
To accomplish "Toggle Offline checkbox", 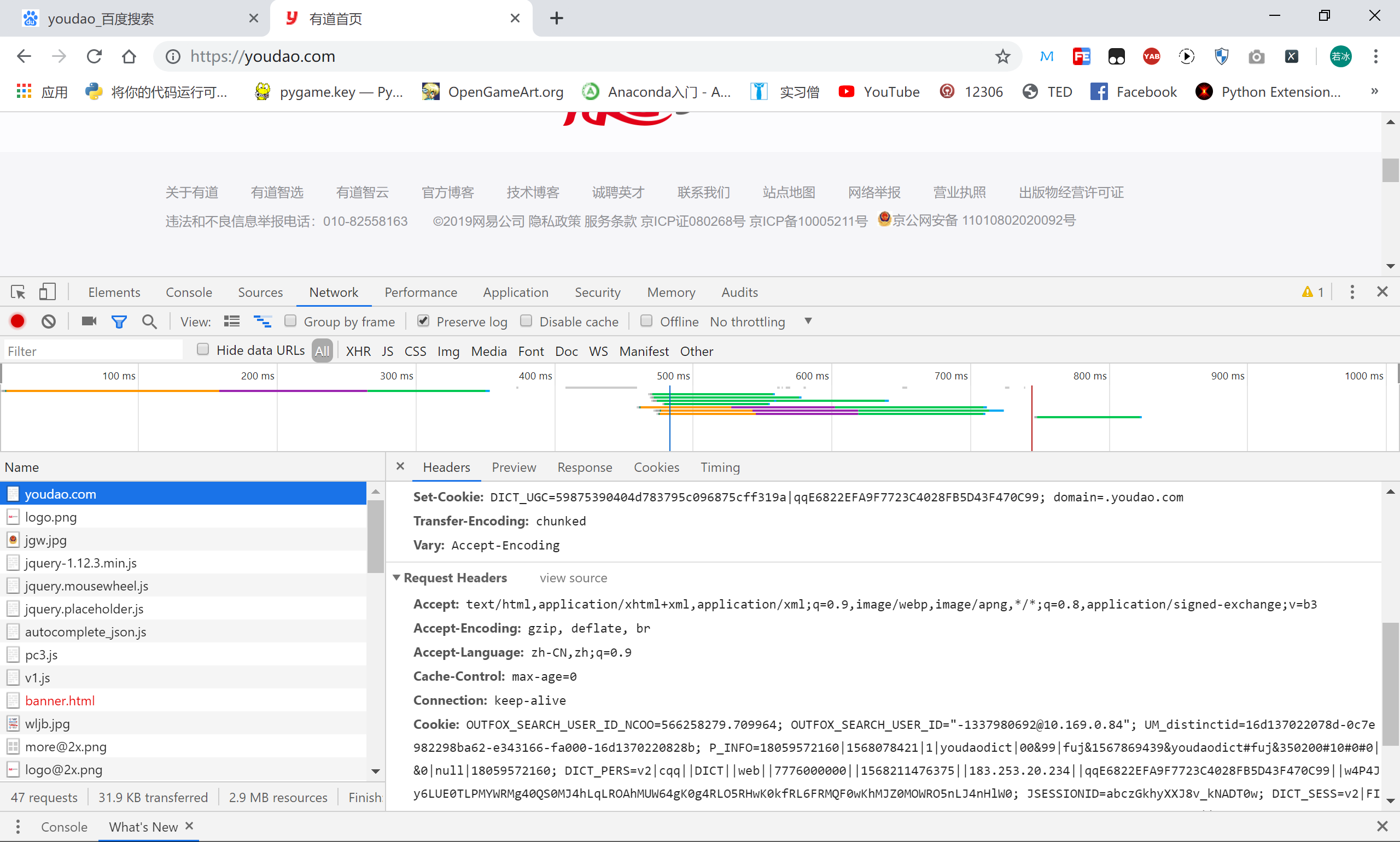I will point(646,320).
